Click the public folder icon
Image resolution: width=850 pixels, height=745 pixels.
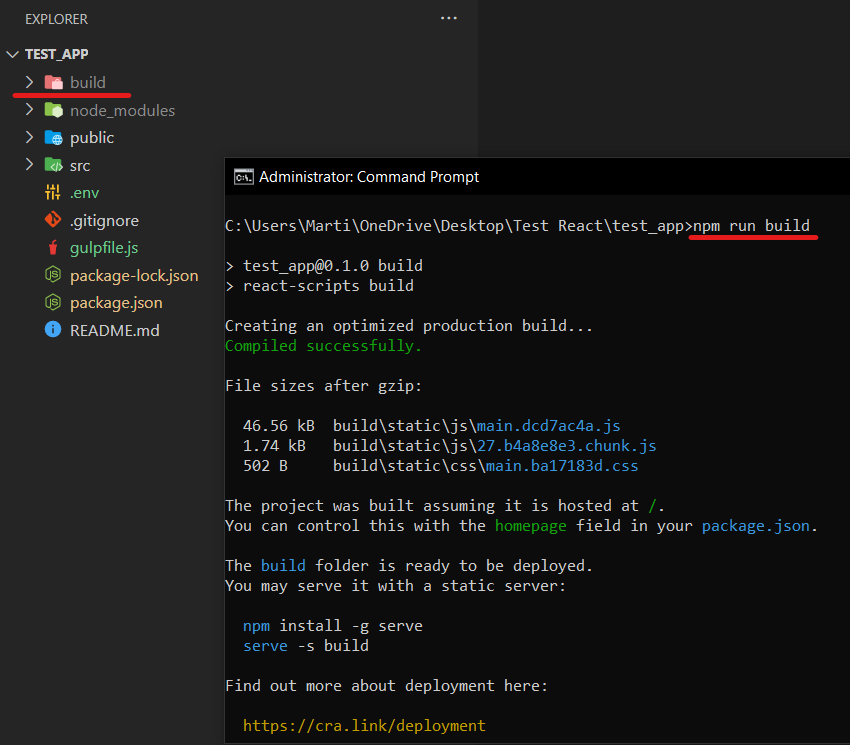coord(53,137)
